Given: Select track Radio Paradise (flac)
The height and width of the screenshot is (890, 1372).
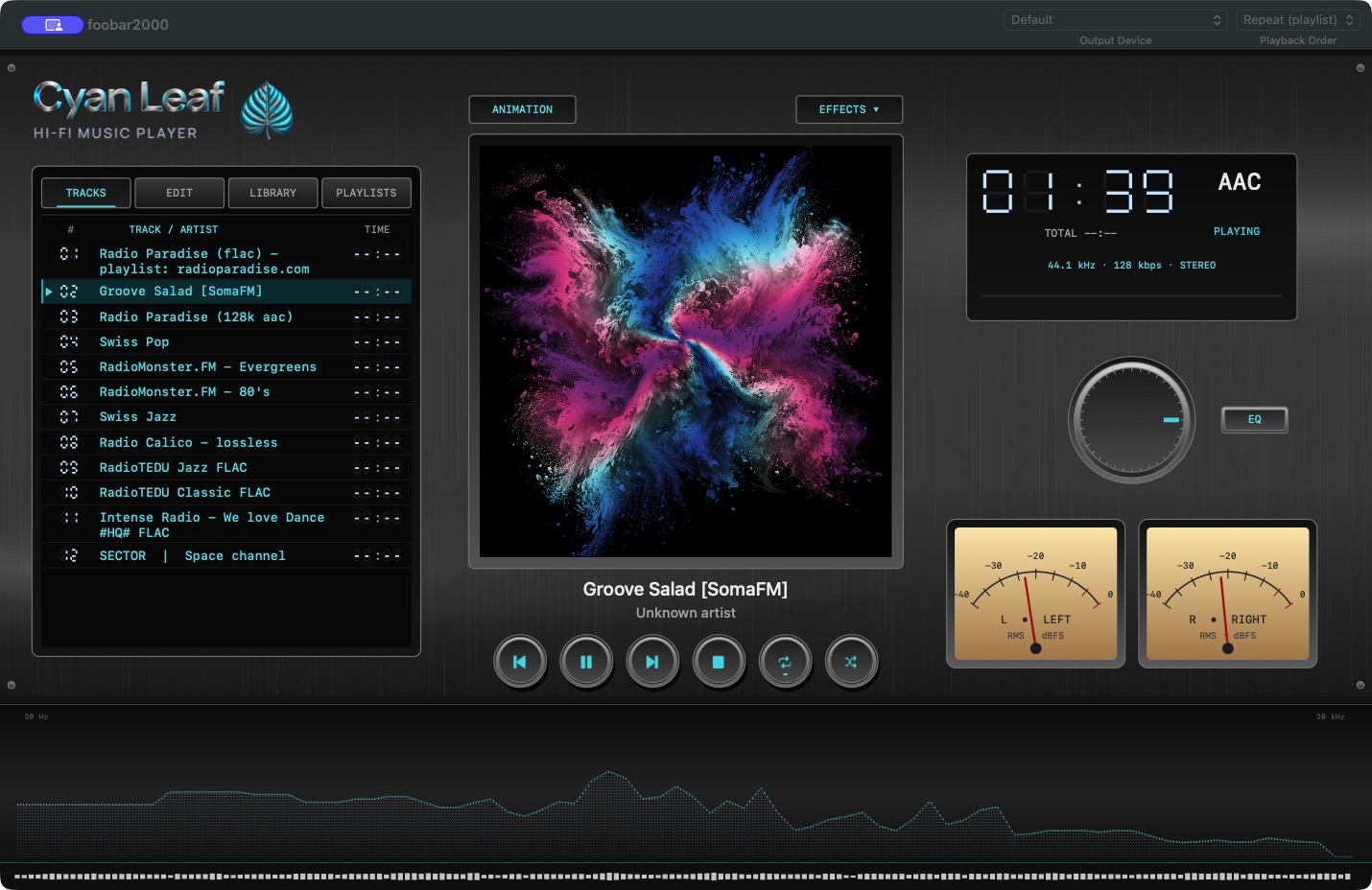Looking at the screenshot, I should pyautogui.click(x=226, y=261).
